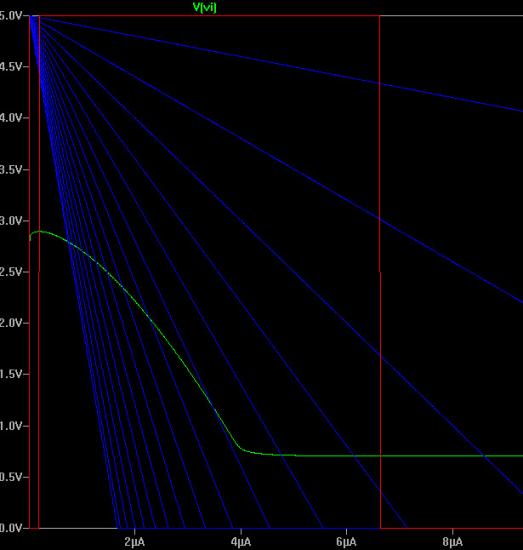Click the 6µA horizontal axis label
Screen dimensions: 523x550
(346, 542)
